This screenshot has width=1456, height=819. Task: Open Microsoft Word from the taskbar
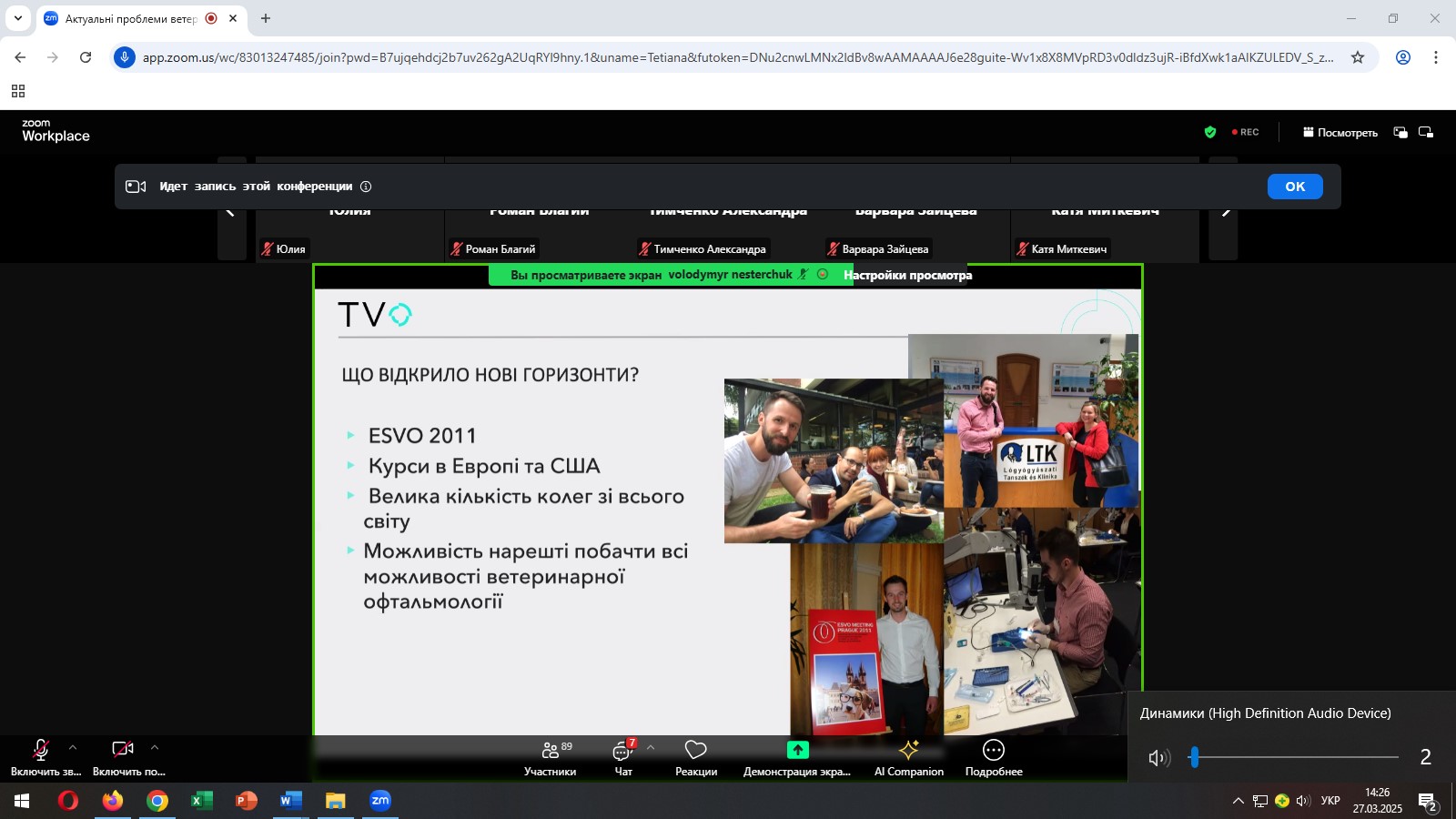[290, 801]
